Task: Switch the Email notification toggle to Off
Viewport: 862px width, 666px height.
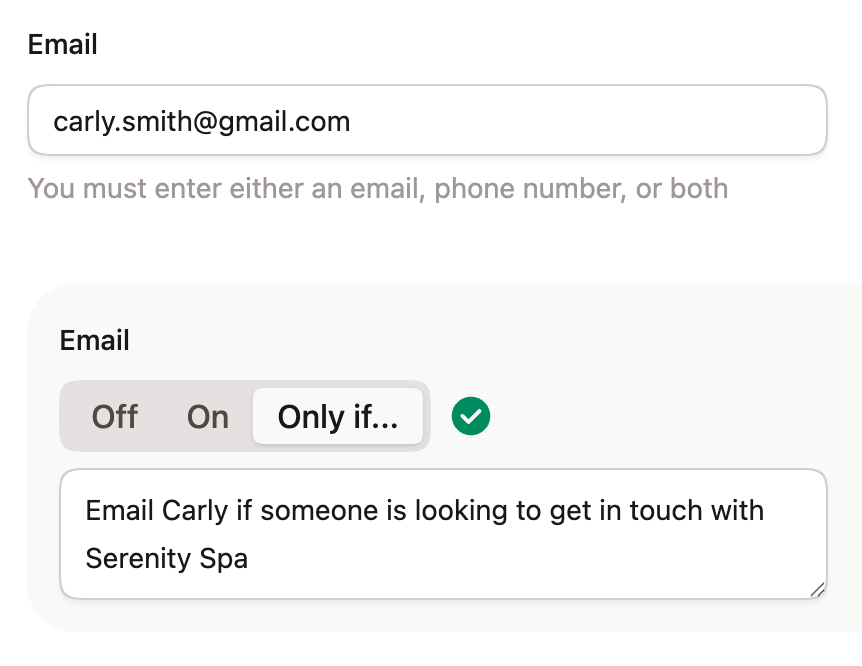Action: click(x=114, y=416)
